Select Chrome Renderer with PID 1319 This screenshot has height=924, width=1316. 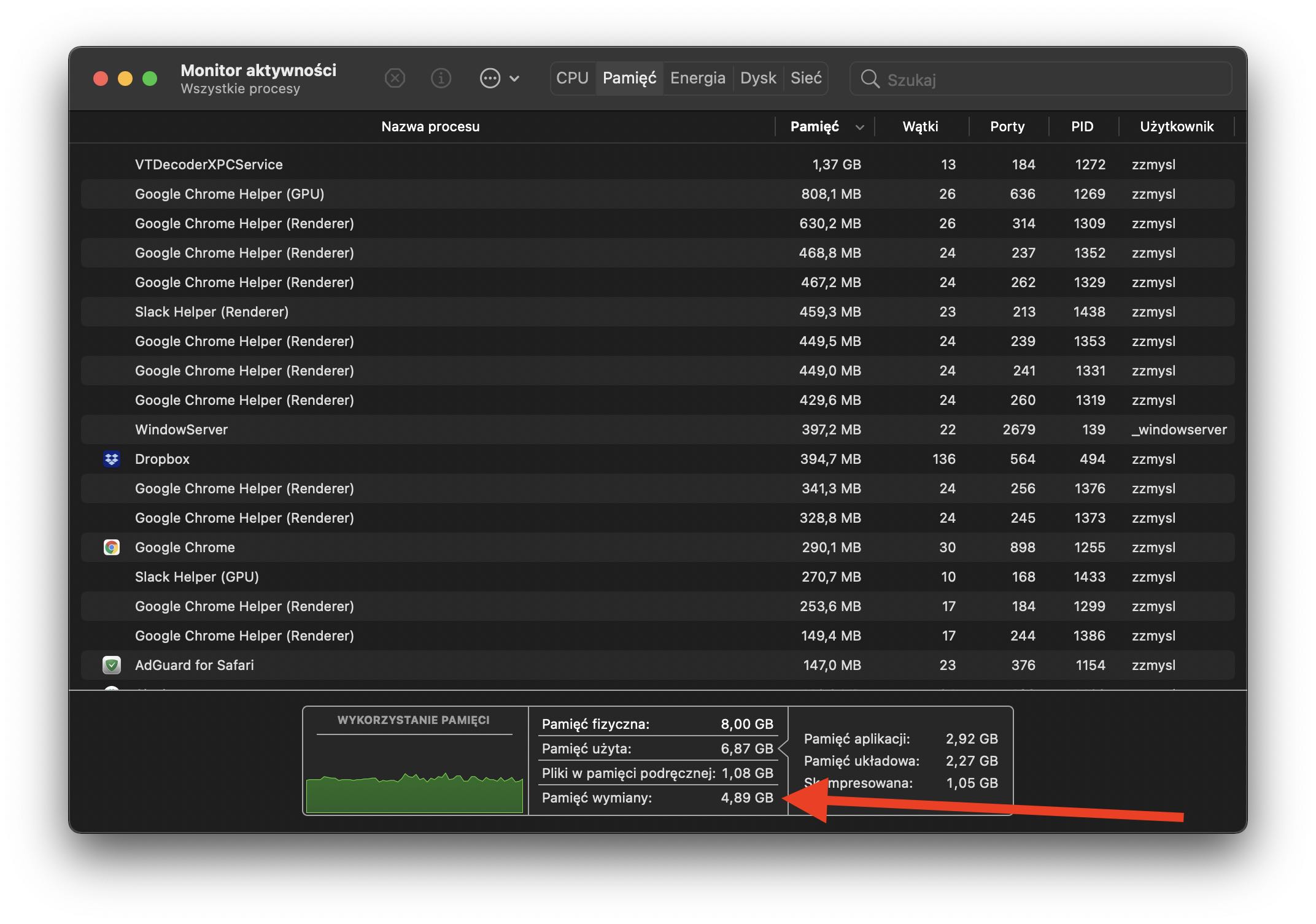point(658,400)
